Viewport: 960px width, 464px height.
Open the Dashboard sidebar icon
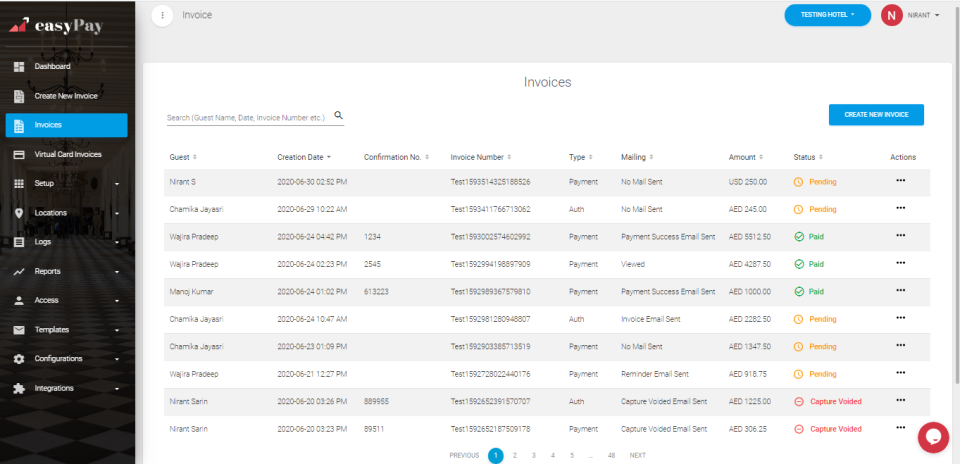pyautogui.click(x=19, y=66)
